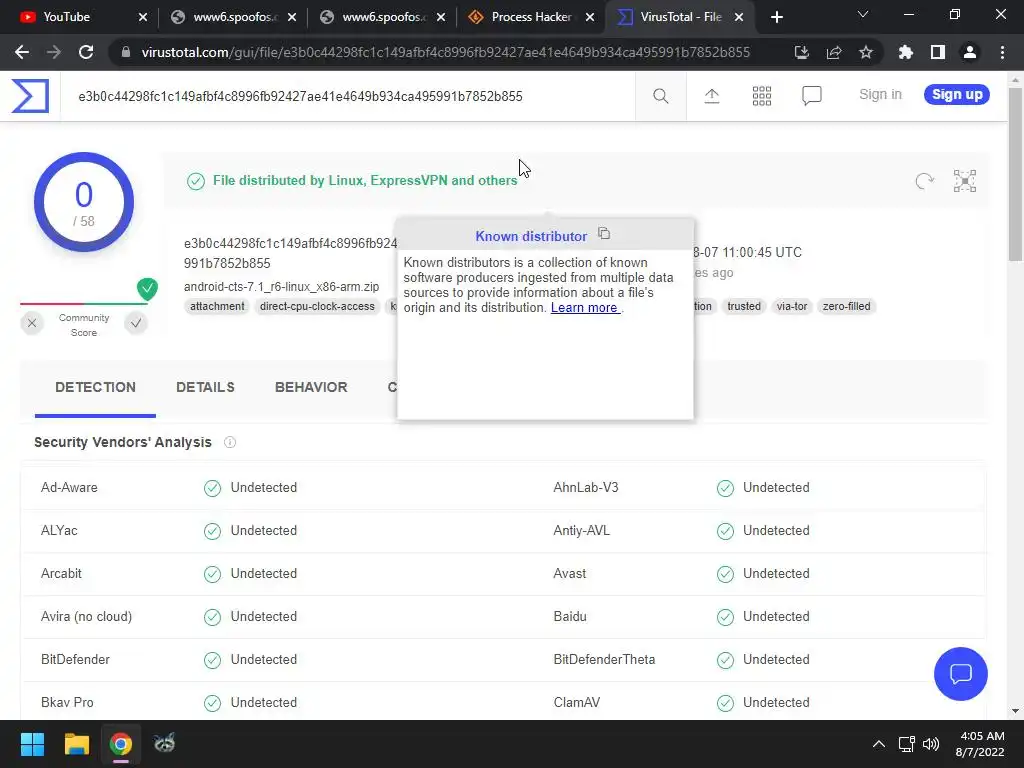The width and height of the screenshot is (1024, 768).
Task: Click the VirusTotal logo icon
Action: [x=30, y=96]
